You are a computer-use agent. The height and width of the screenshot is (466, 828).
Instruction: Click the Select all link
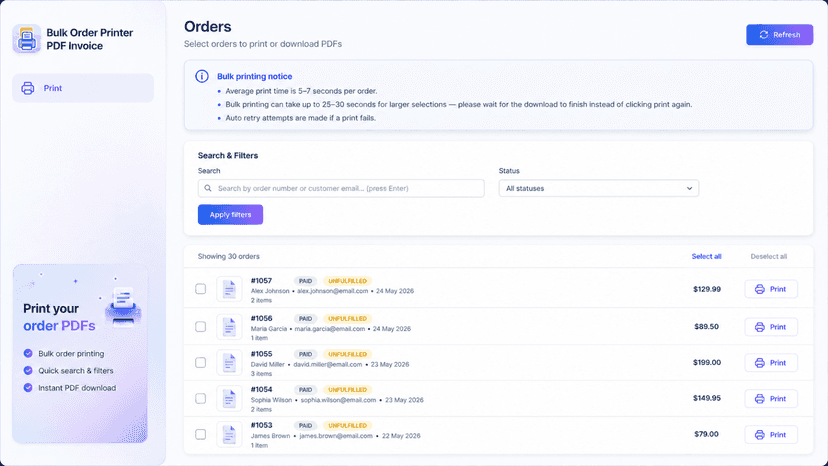pyautogui.click(x=707, y=257)
